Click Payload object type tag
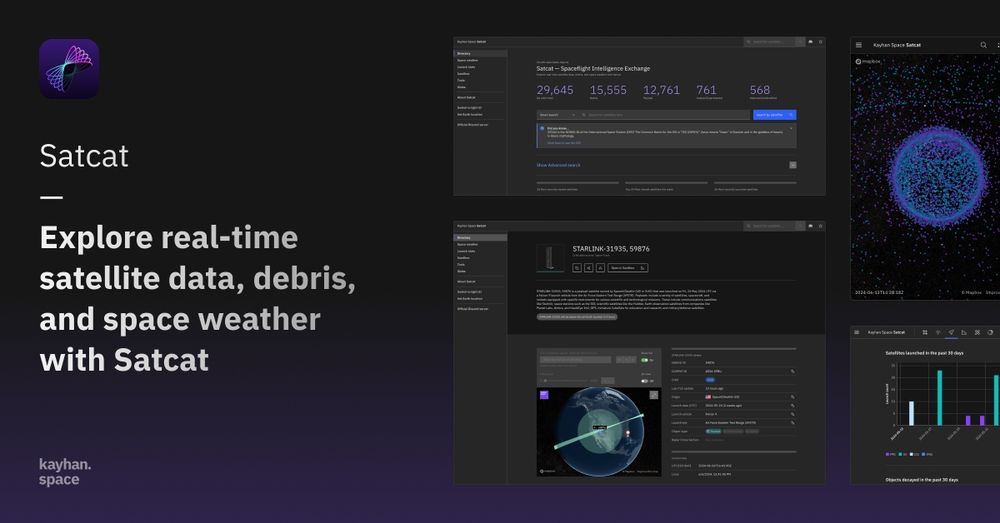This screenshot has width=1000, height=523. tap(713, 431)
